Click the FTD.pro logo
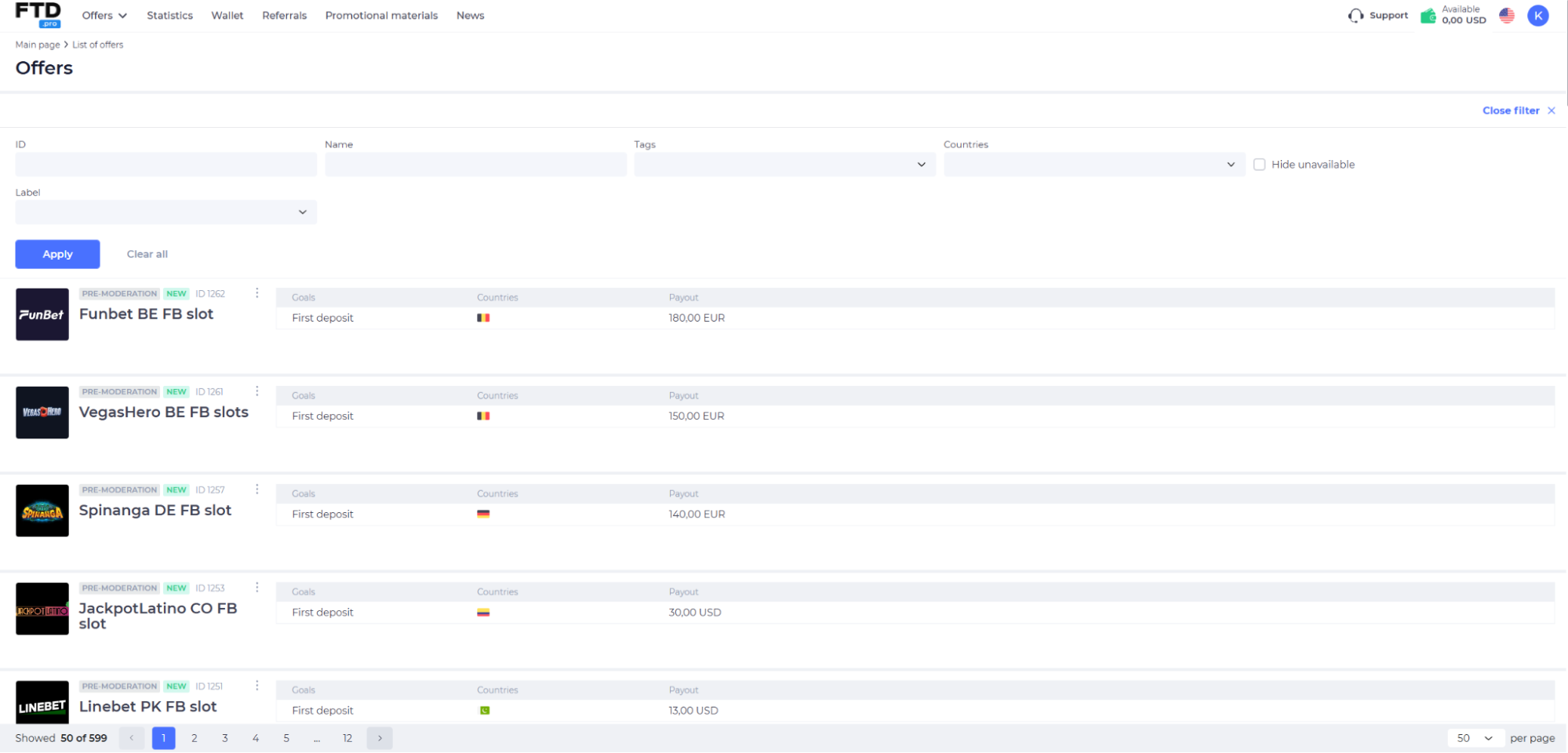Screen dimensions: 1568x753 [x=38, y=14]
